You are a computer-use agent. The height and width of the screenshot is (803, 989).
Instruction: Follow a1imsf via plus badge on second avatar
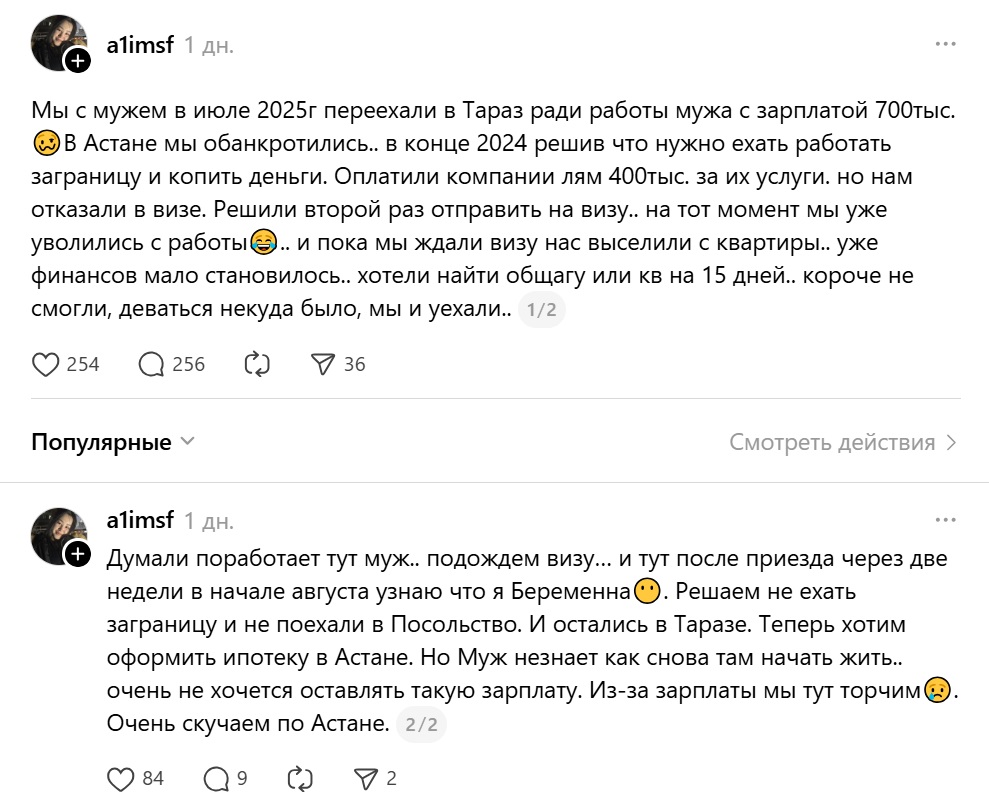pyautogui.click(x=78, y=554)
